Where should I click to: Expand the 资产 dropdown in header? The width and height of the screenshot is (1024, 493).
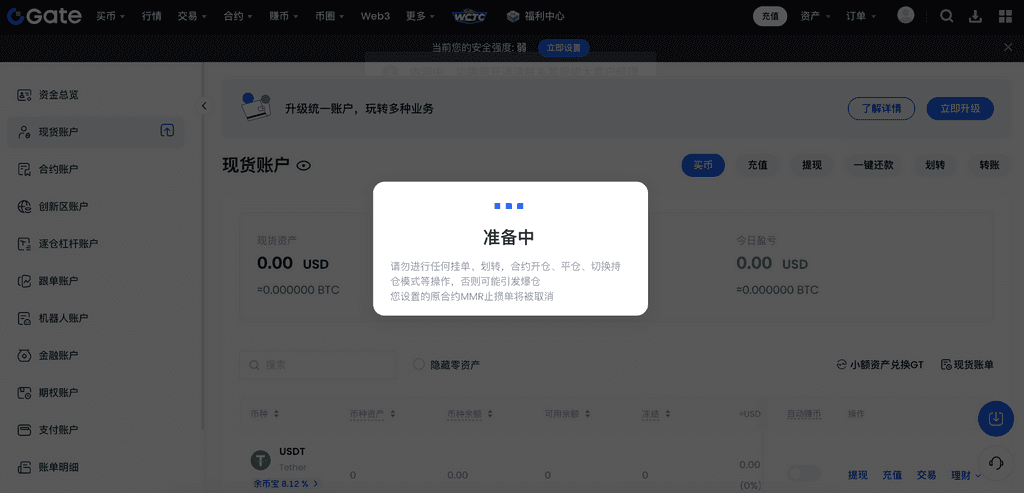tap(816, 16)
